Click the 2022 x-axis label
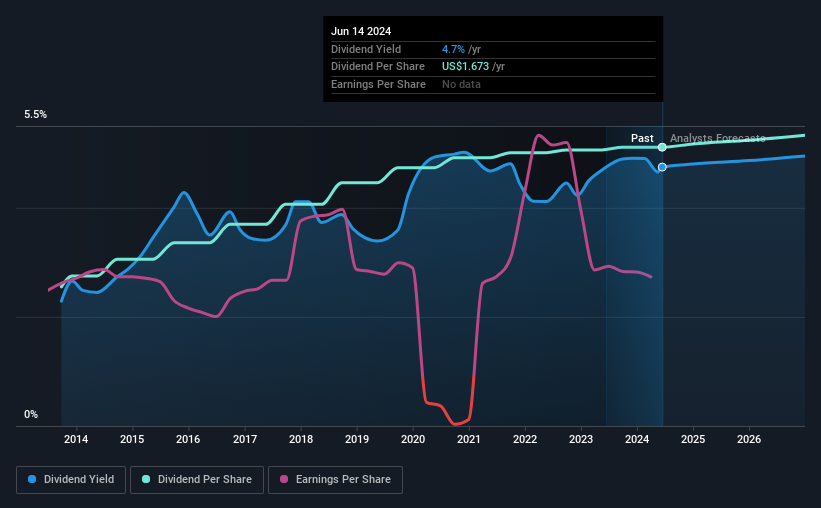This screenshot has height=508, width=821. (x=525, y=439)
